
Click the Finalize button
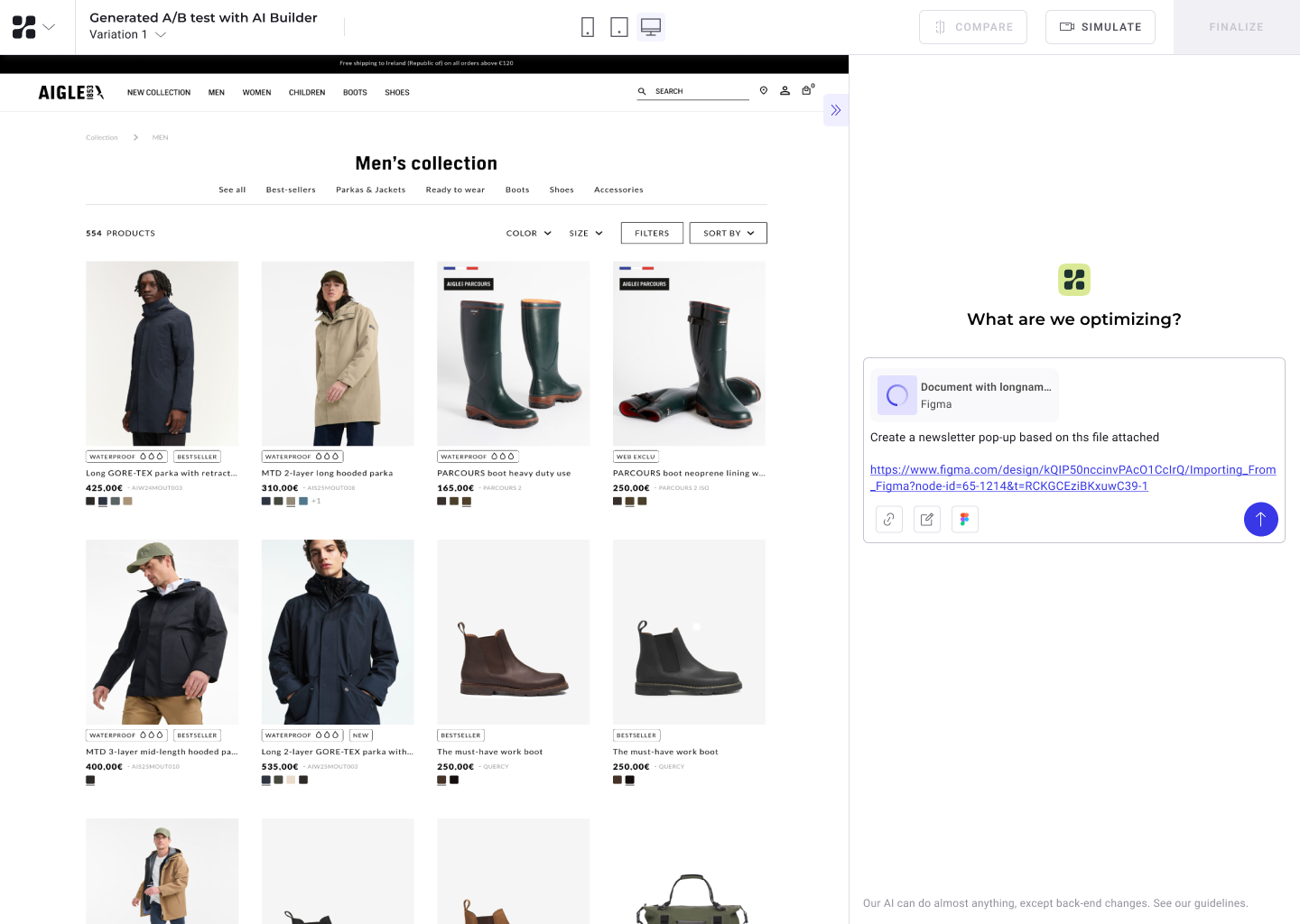(x=1237, y=27)
